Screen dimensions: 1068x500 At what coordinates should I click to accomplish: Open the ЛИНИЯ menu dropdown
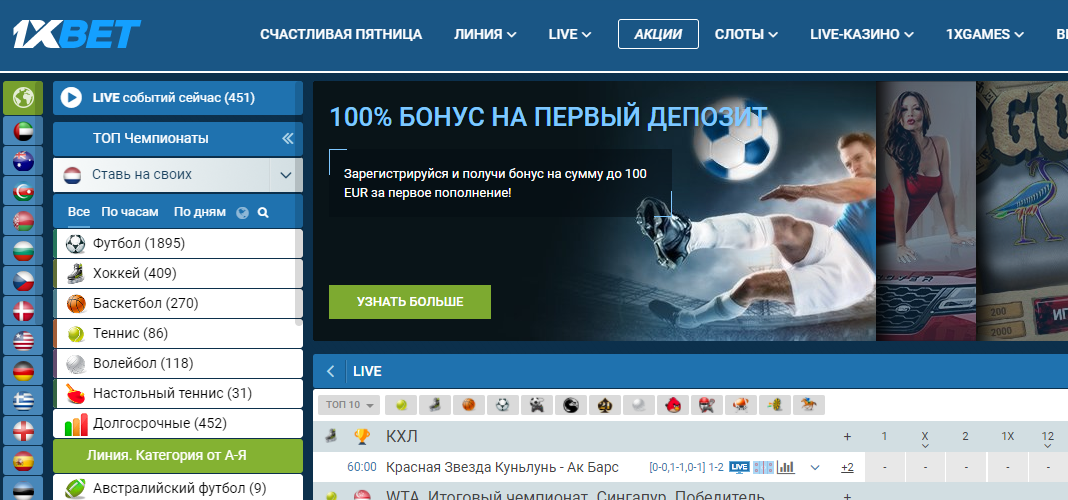click(485, 34)
